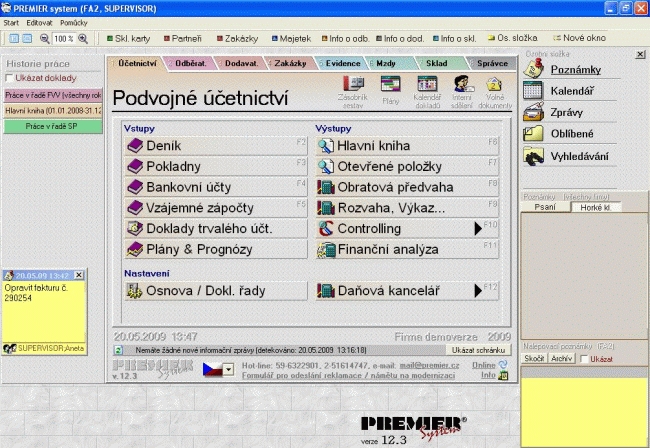
Task: Open Hlavní kniha general ledger
Action: click(407, 146)
